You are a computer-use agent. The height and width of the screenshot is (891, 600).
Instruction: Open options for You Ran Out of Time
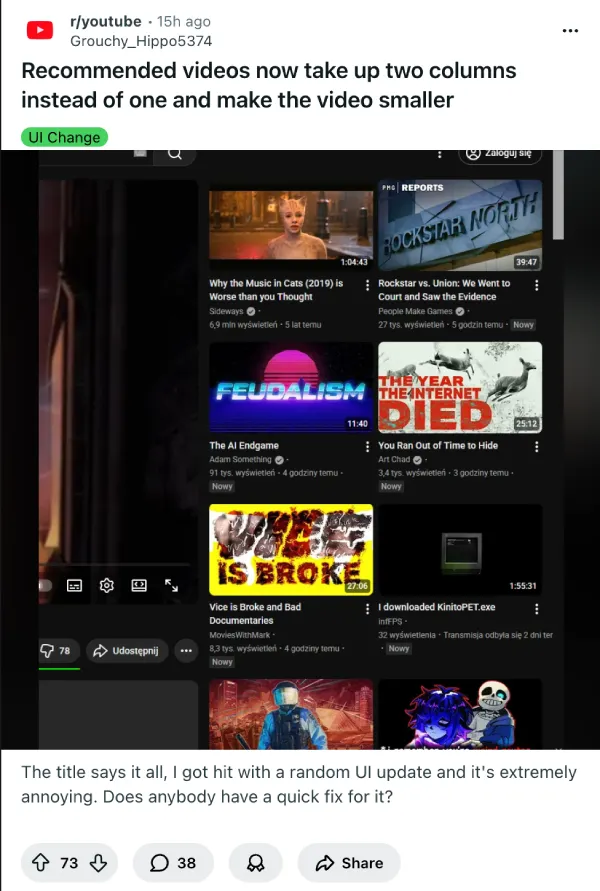(x=536, y=447)
